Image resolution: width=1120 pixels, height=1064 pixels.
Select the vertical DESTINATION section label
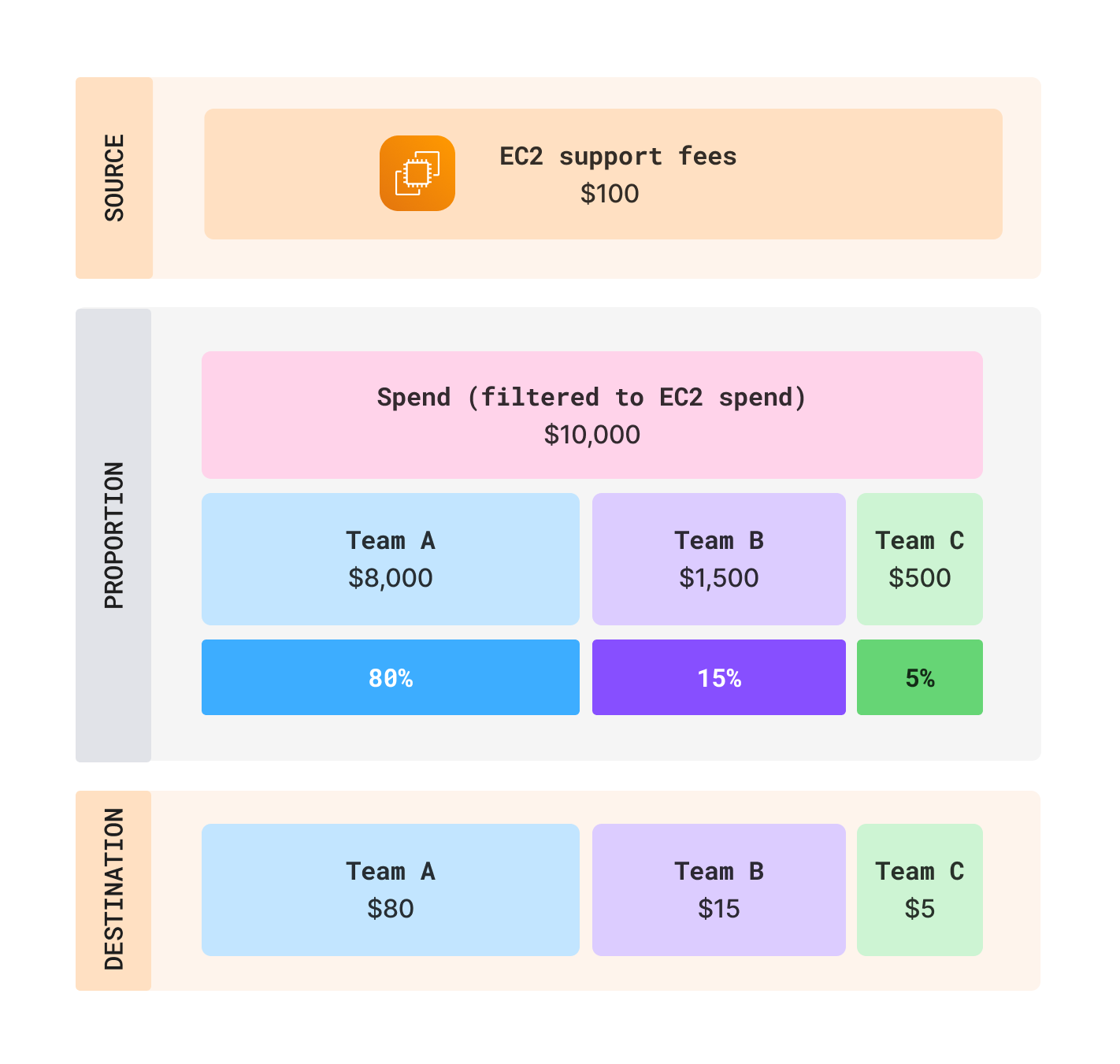114,889
